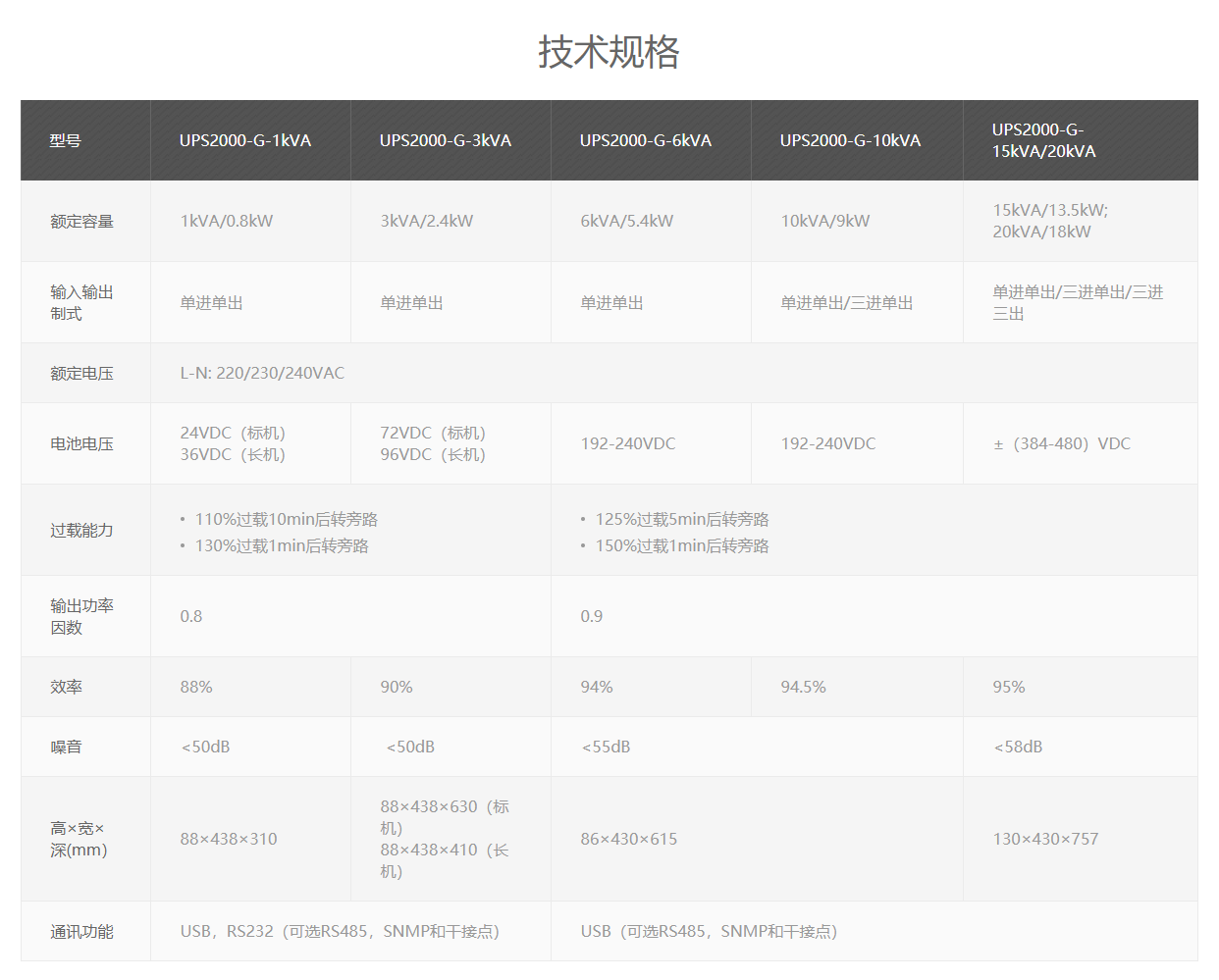Select the 0.8 power factor value
The height and width of the screenshot is (980, 1219).
pos(191,617)
